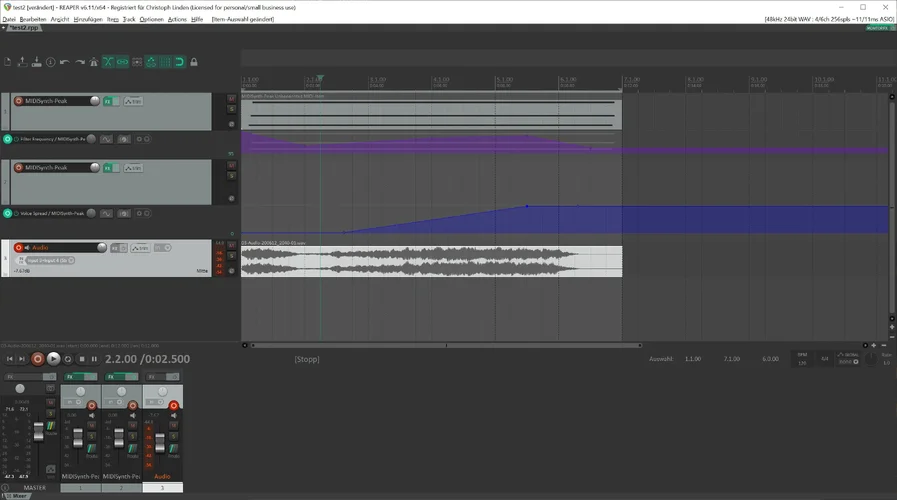Screen dimensions: 897x500
Task: Adjust master volume fader in mixer
Action: (38, 431)
